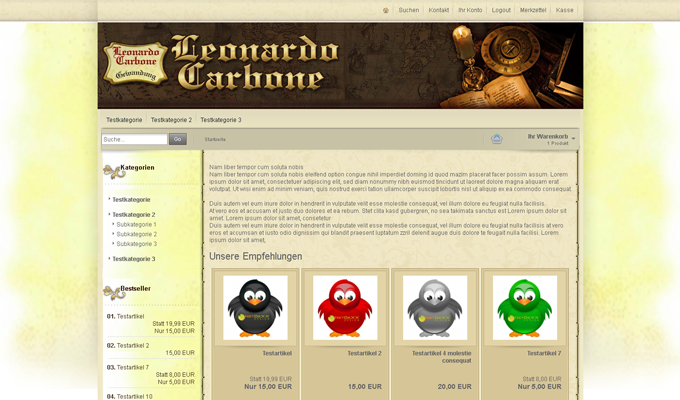Select the Testkategorie 2 tab in category bar
680x400 pixels.
(x=171, y=120)
